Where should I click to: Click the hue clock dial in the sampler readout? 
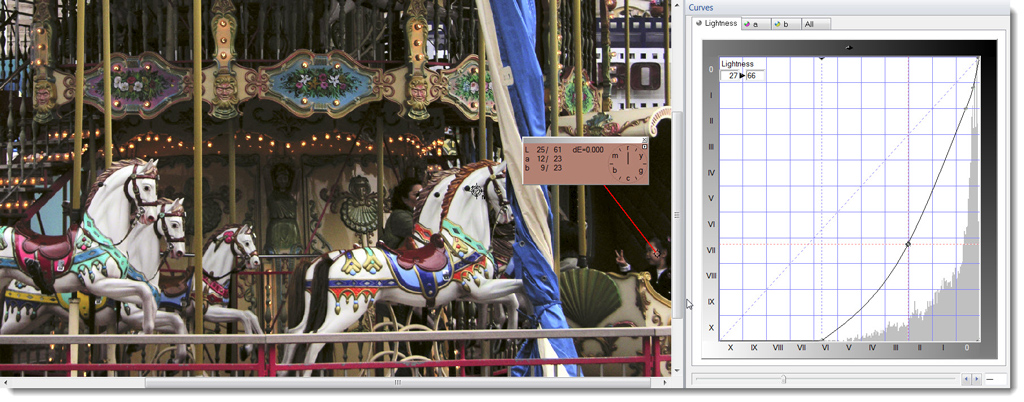[628, 162]
